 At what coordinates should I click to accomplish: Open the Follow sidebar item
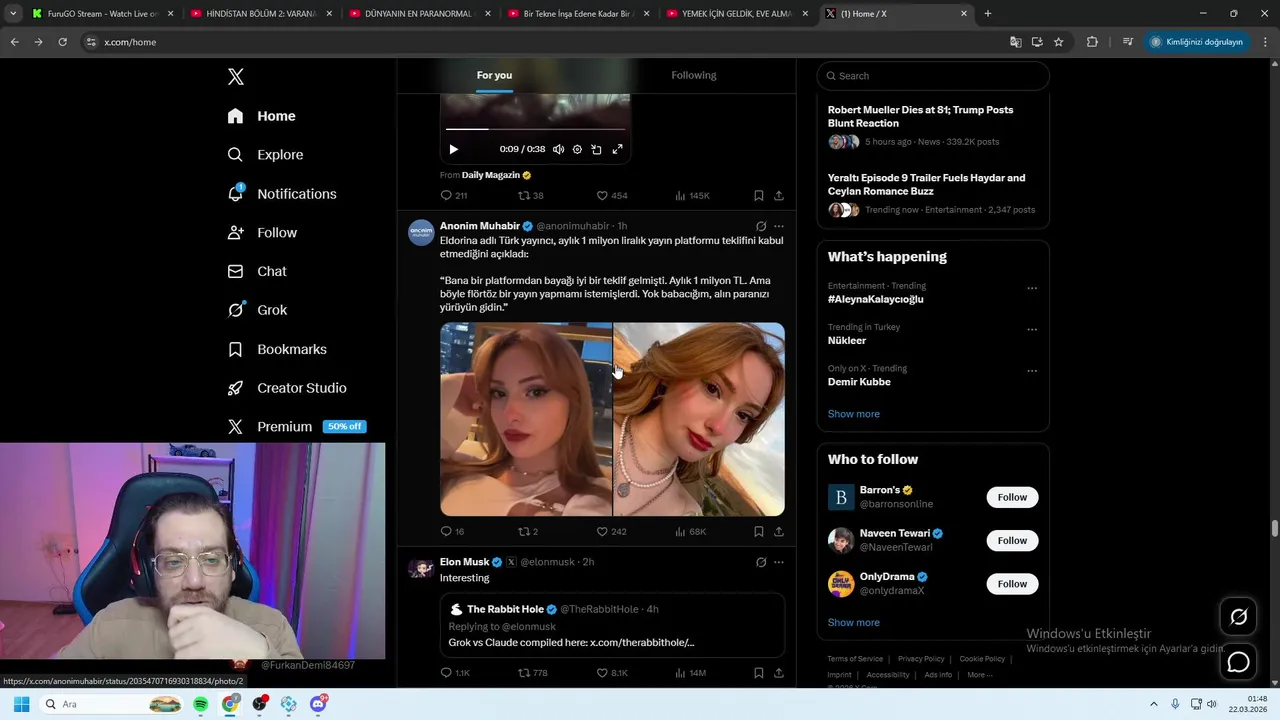(262, 233)
